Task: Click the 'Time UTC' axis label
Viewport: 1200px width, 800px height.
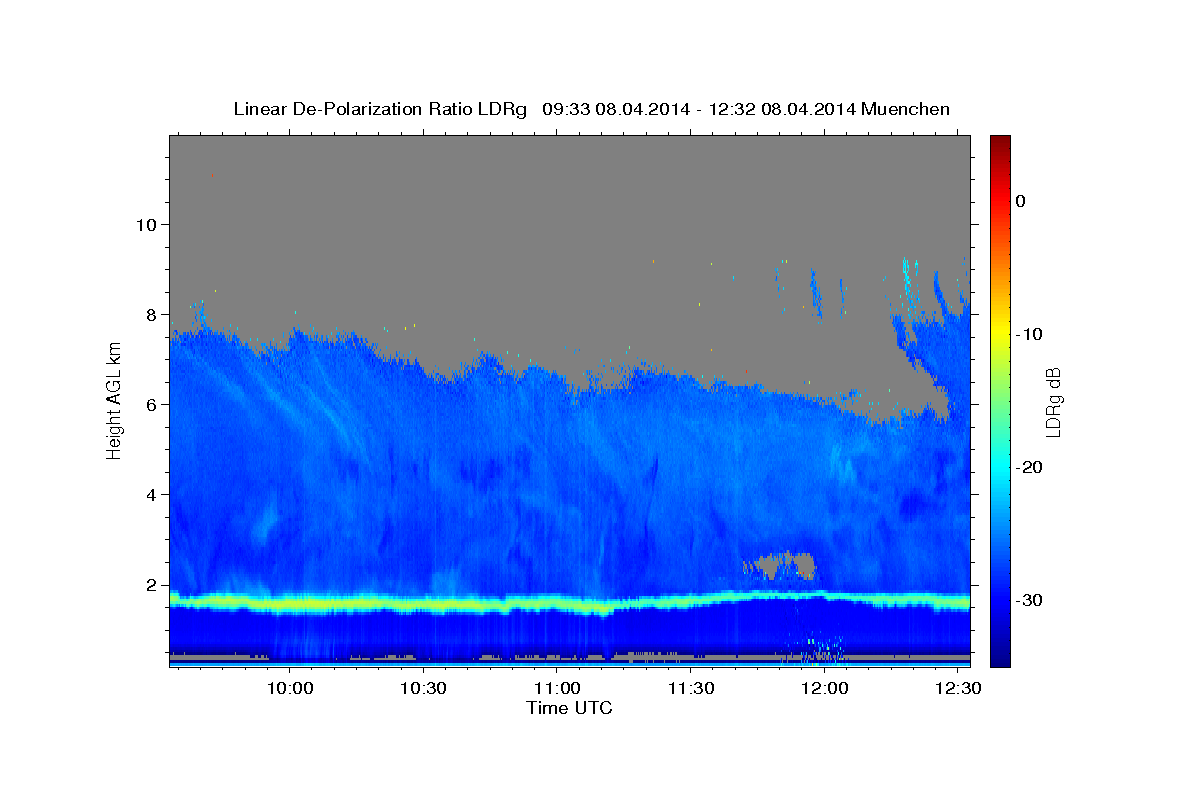Action: [569, 708]
